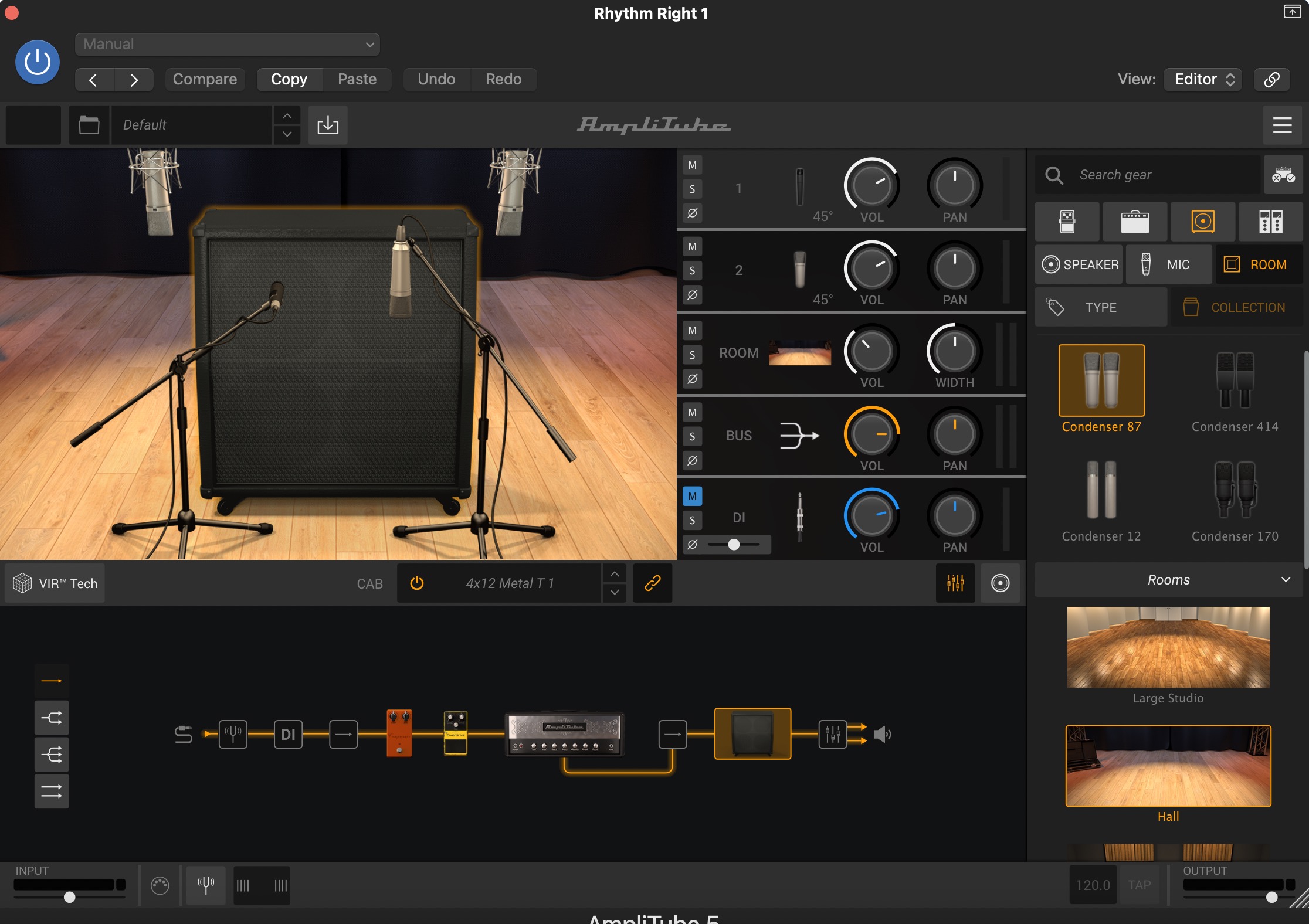
Task: Select the amp gear category
Action: click(1135, 222)
